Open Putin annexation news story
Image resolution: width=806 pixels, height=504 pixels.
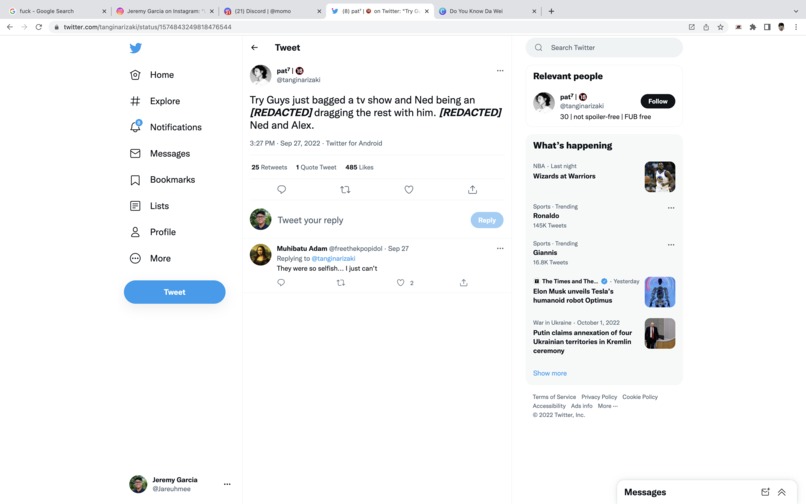(x=582, y=341)
